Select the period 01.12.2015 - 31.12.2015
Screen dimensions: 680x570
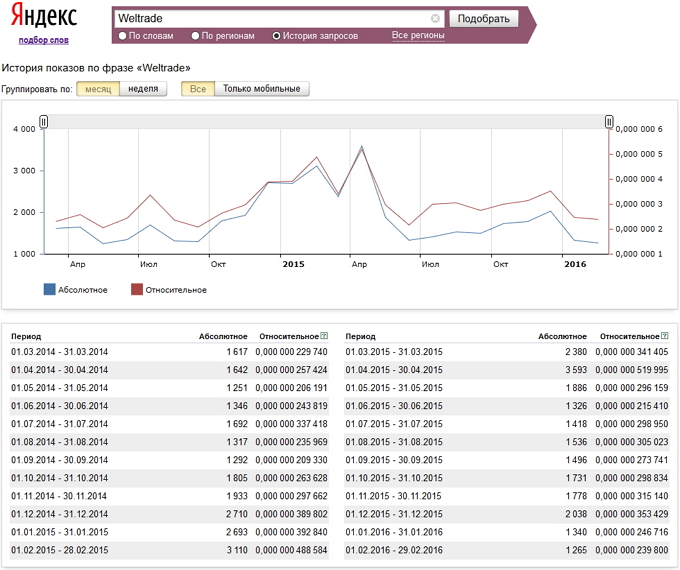(394, 514)
